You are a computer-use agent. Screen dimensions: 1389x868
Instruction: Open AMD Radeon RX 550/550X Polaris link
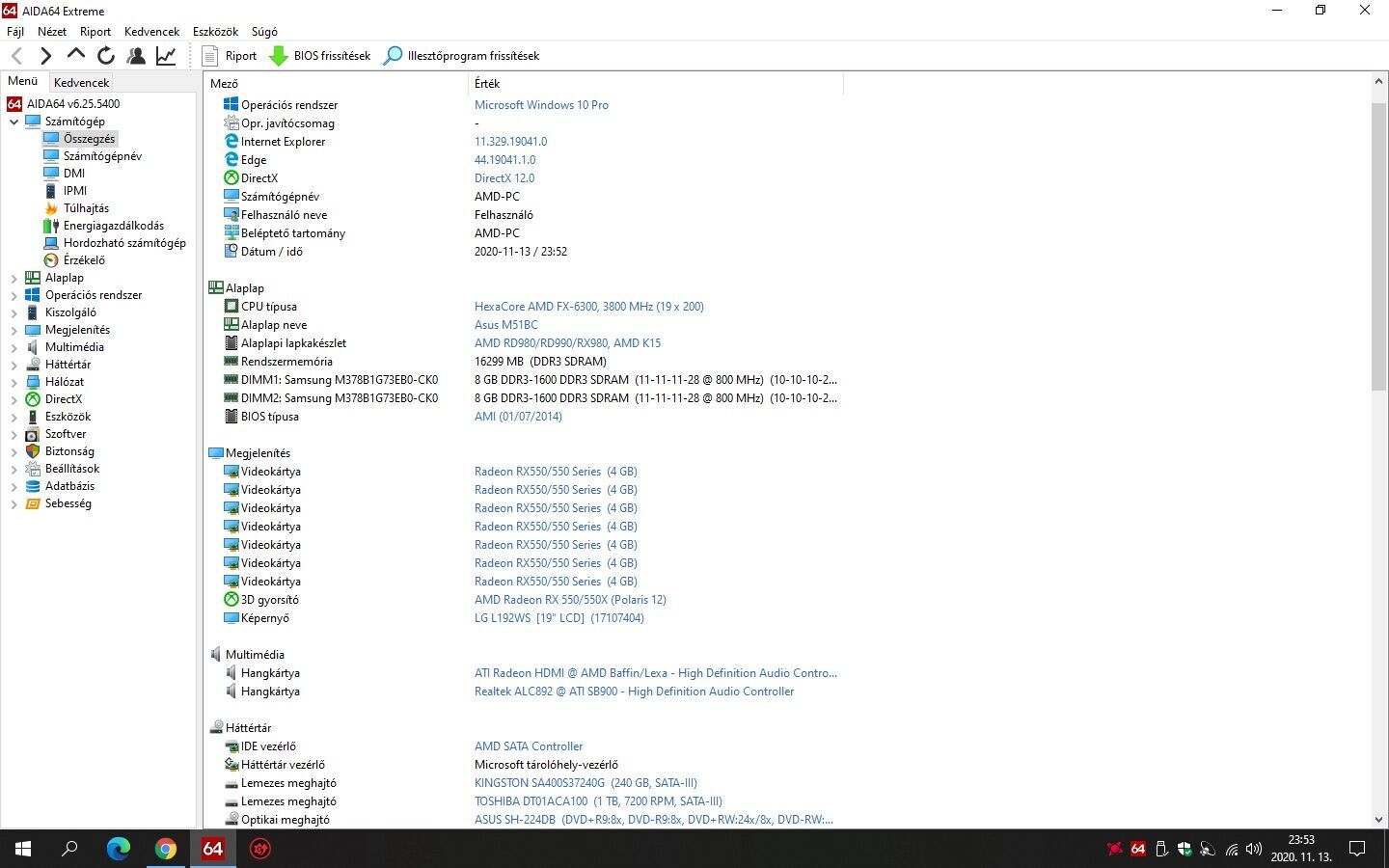(570, 600)
